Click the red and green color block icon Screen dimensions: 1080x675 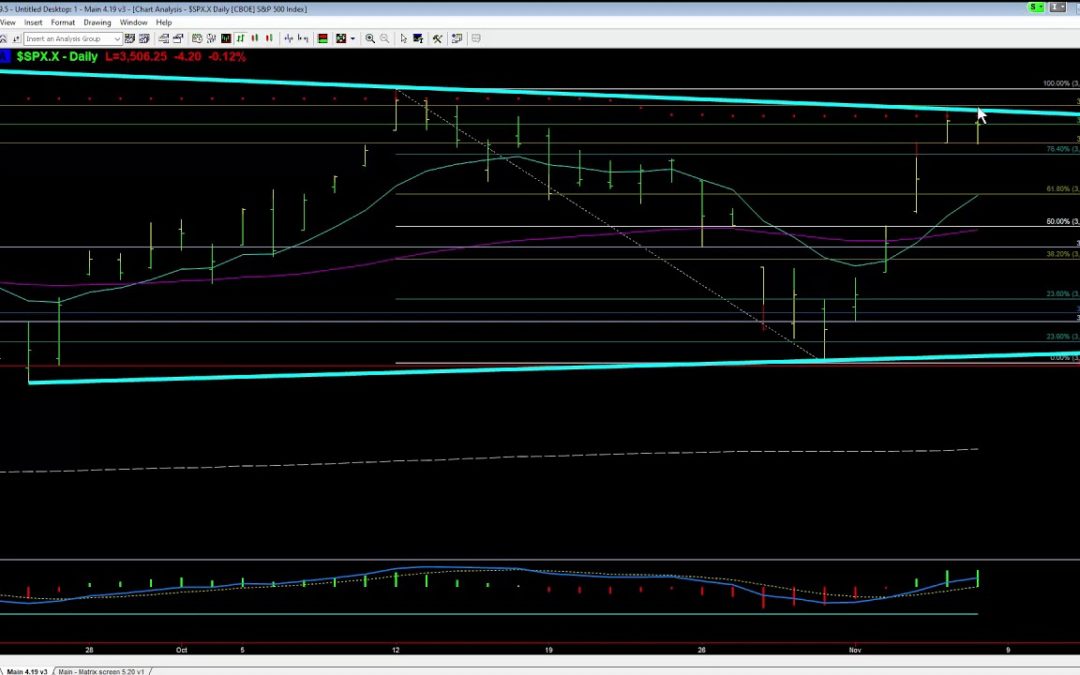click(x=322, y=39)
